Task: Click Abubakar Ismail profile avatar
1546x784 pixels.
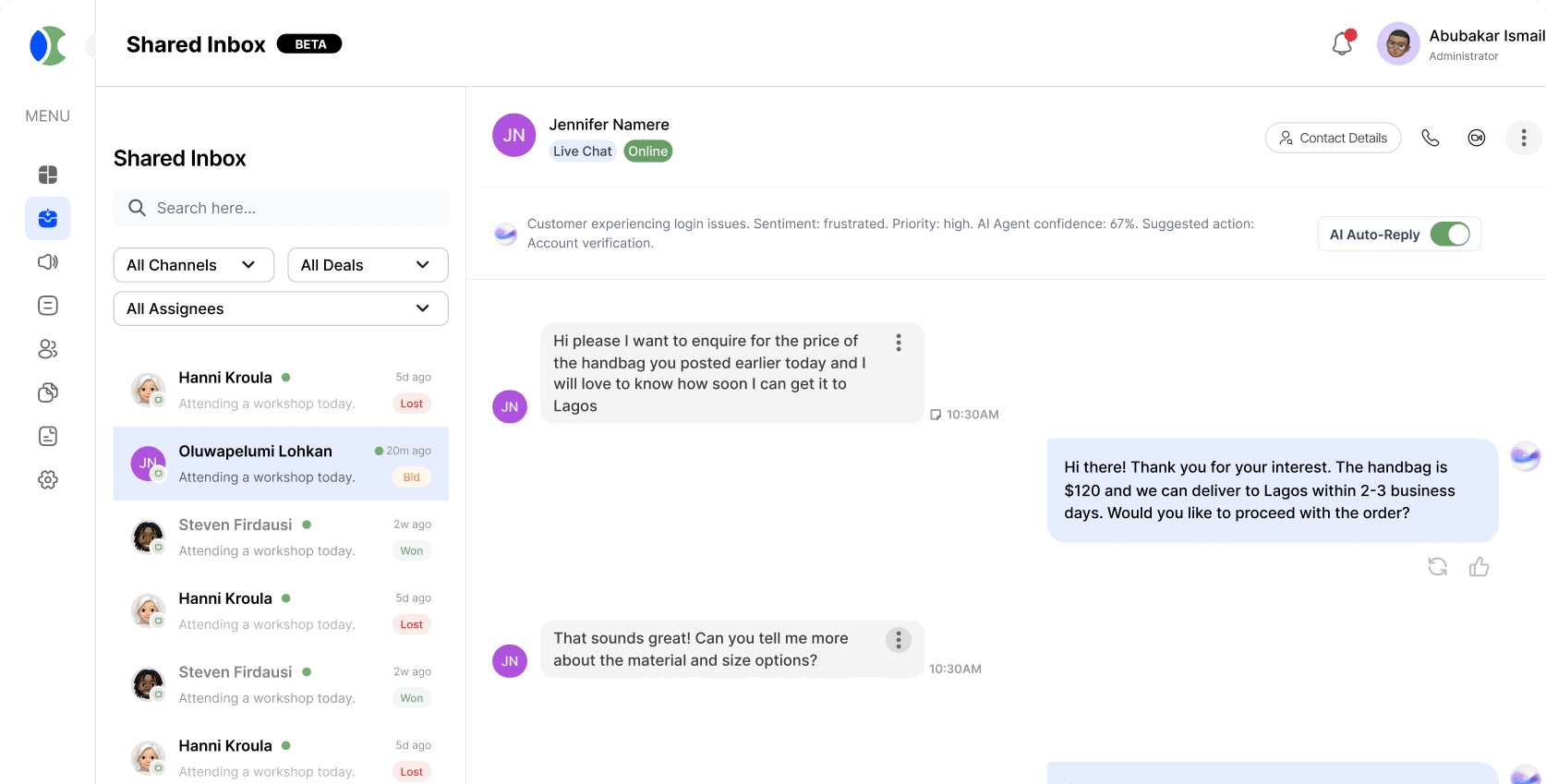Action: coord(1398,43)
